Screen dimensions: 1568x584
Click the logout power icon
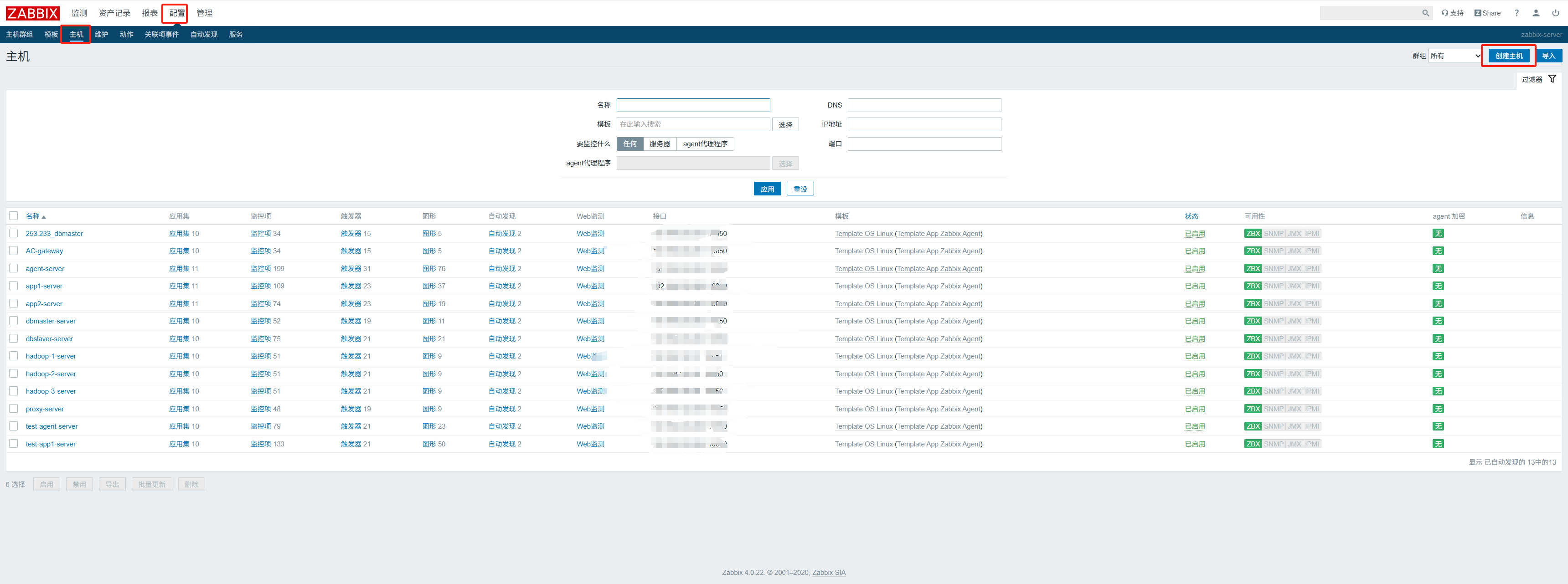pyautogui.click(x=1555, y=13)
